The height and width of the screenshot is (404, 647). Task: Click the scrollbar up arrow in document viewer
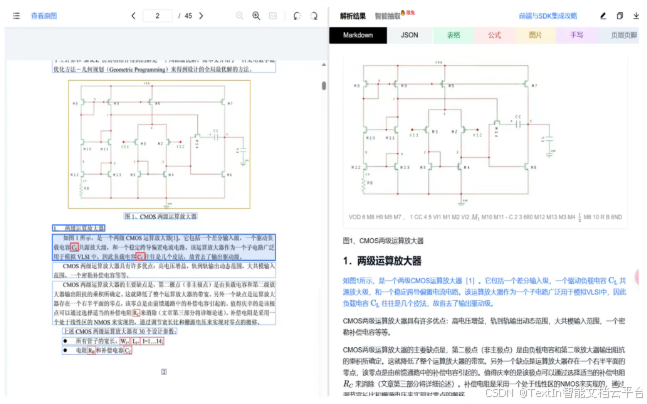[x=324, y=65]
